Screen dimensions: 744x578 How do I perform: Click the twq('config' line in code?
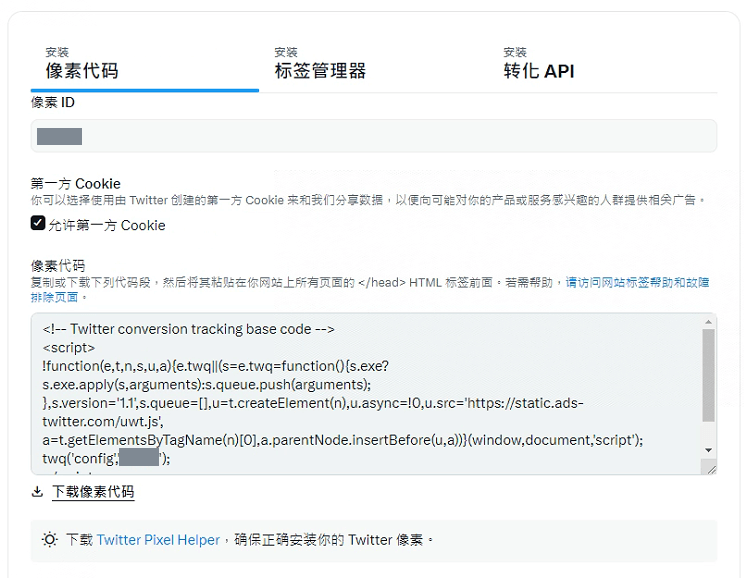pos(106,458)
